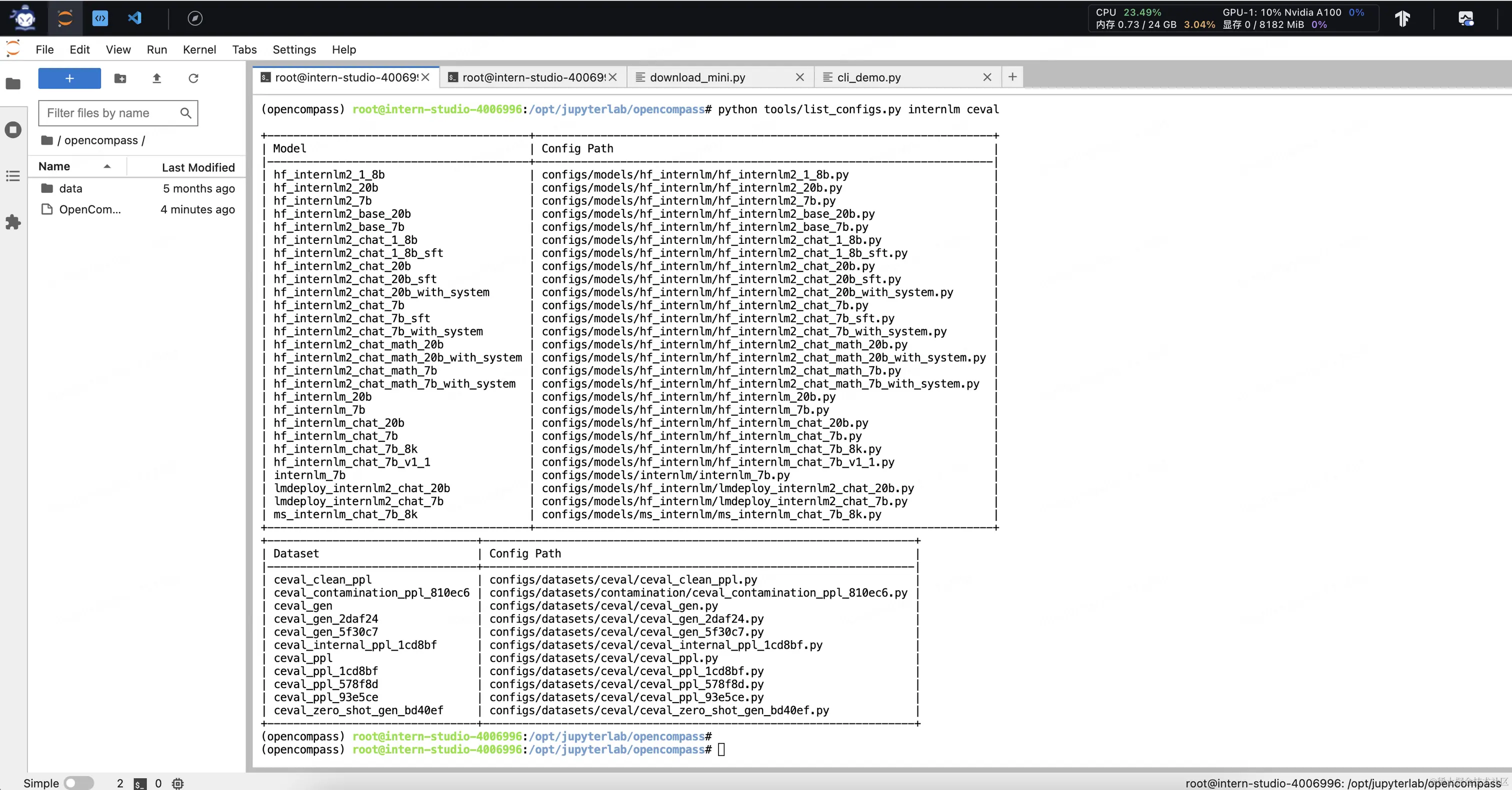Add a new tab with the plus button

(1012, 77)
